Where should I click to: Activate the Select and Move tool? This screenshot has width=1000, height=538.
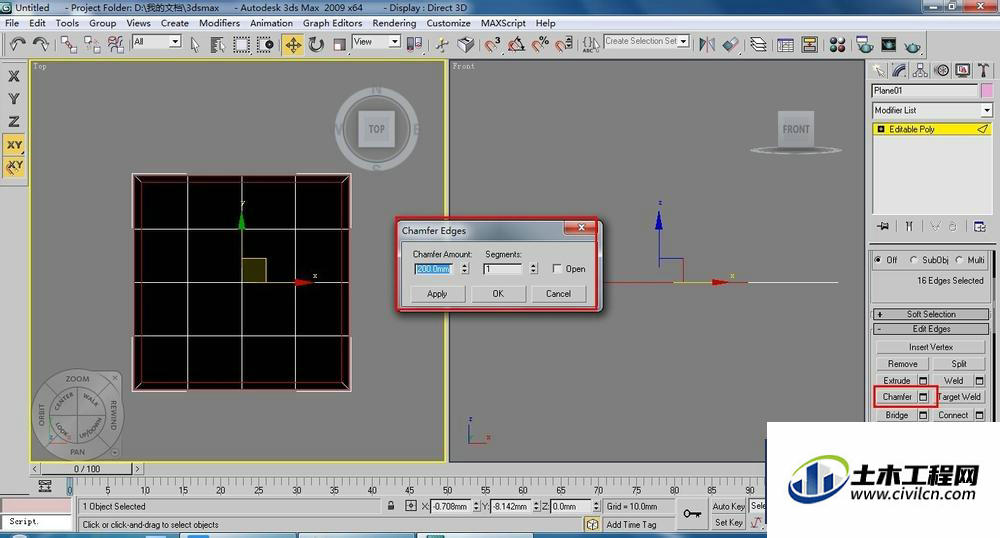click(x=293, y=45)
